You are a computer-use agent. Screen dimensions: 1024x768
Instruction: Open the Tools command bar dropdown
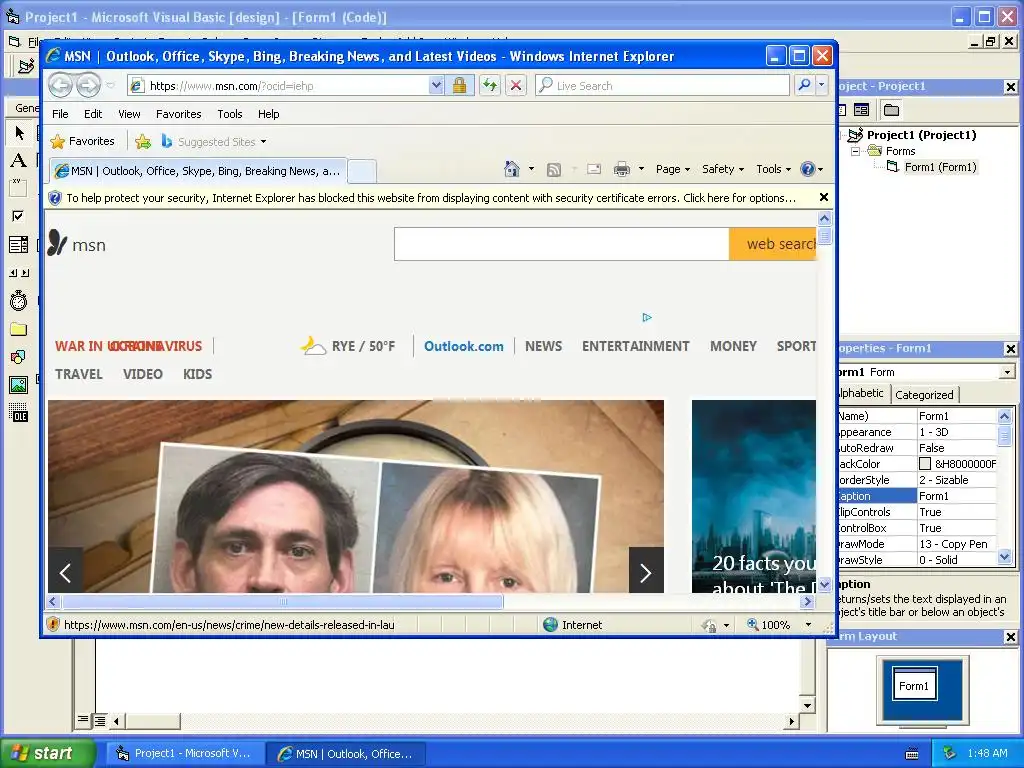click(773, 169)
